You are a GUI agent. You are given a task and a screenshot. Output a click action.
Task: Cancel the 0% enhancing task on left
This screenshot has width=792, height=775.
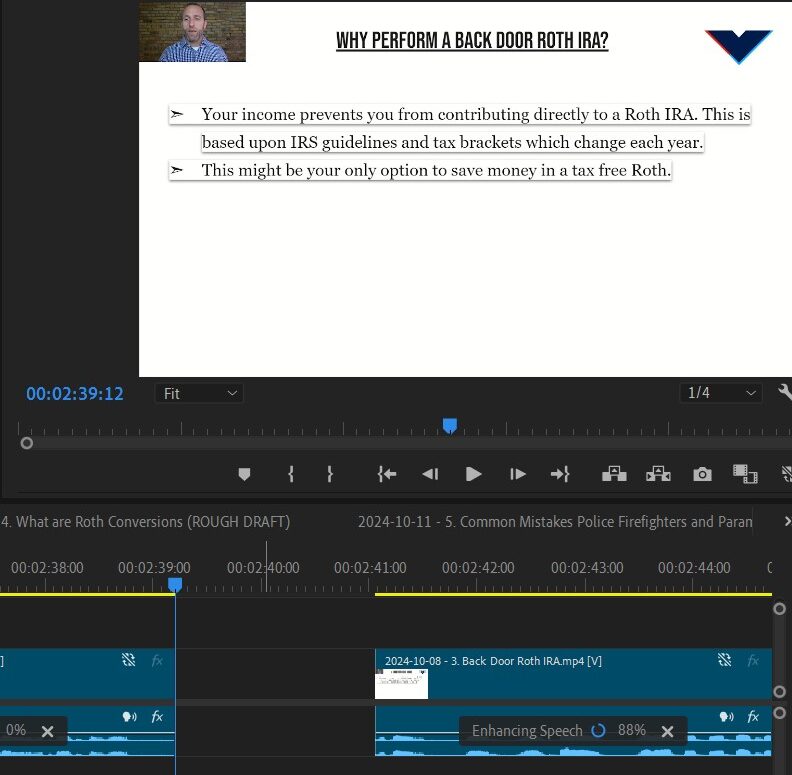(x=47, y=731)
